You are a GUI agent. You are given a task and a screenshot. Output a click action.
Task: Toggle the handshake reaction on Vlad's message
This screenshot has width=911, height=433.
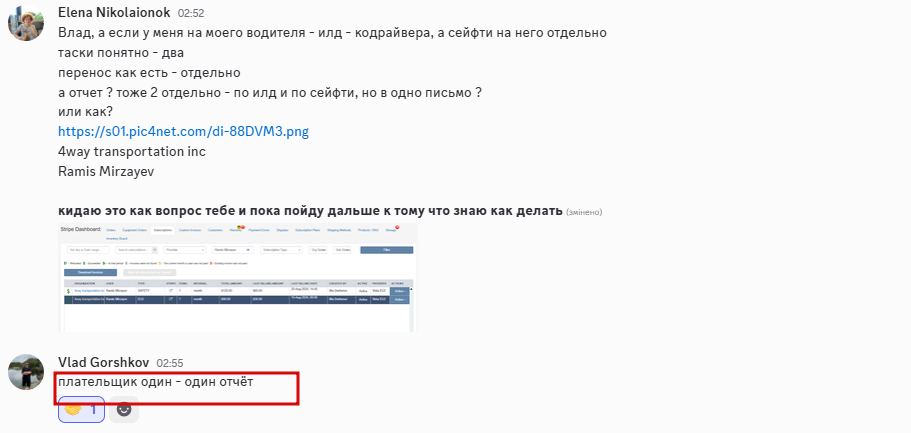pos(81,409)
